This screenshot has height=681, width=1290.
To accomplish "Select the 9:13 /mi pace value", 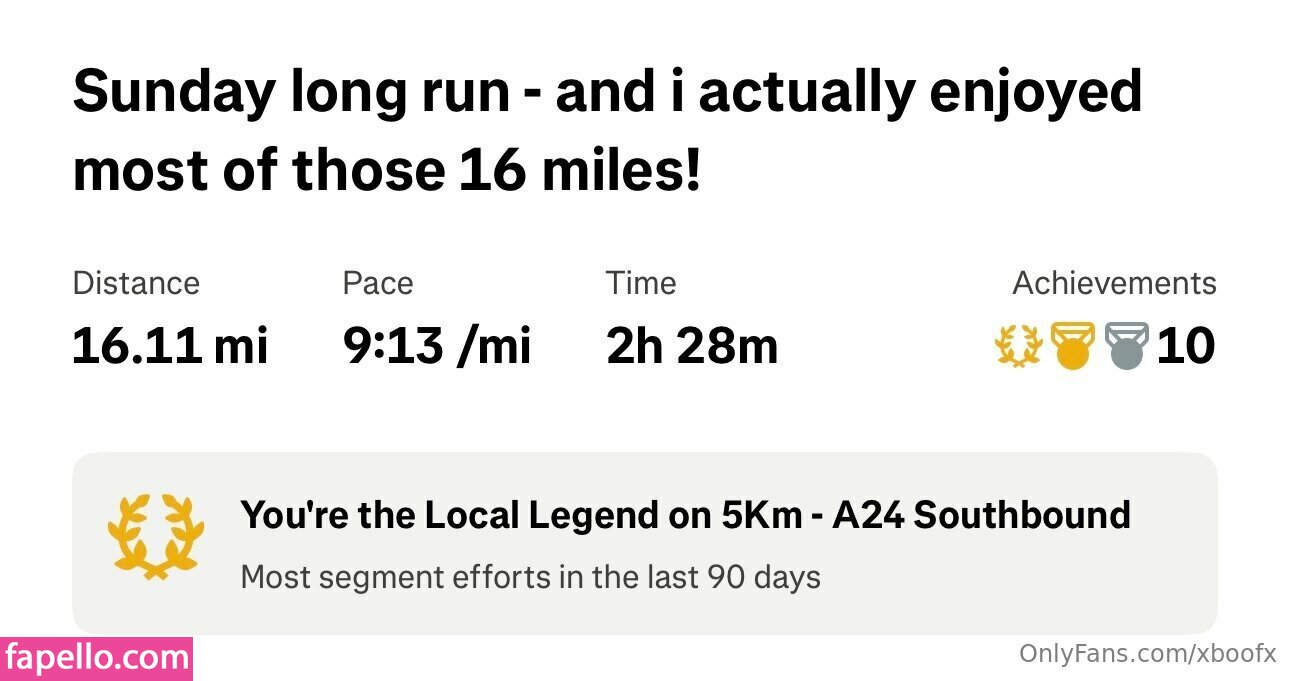I will (436, 347).
